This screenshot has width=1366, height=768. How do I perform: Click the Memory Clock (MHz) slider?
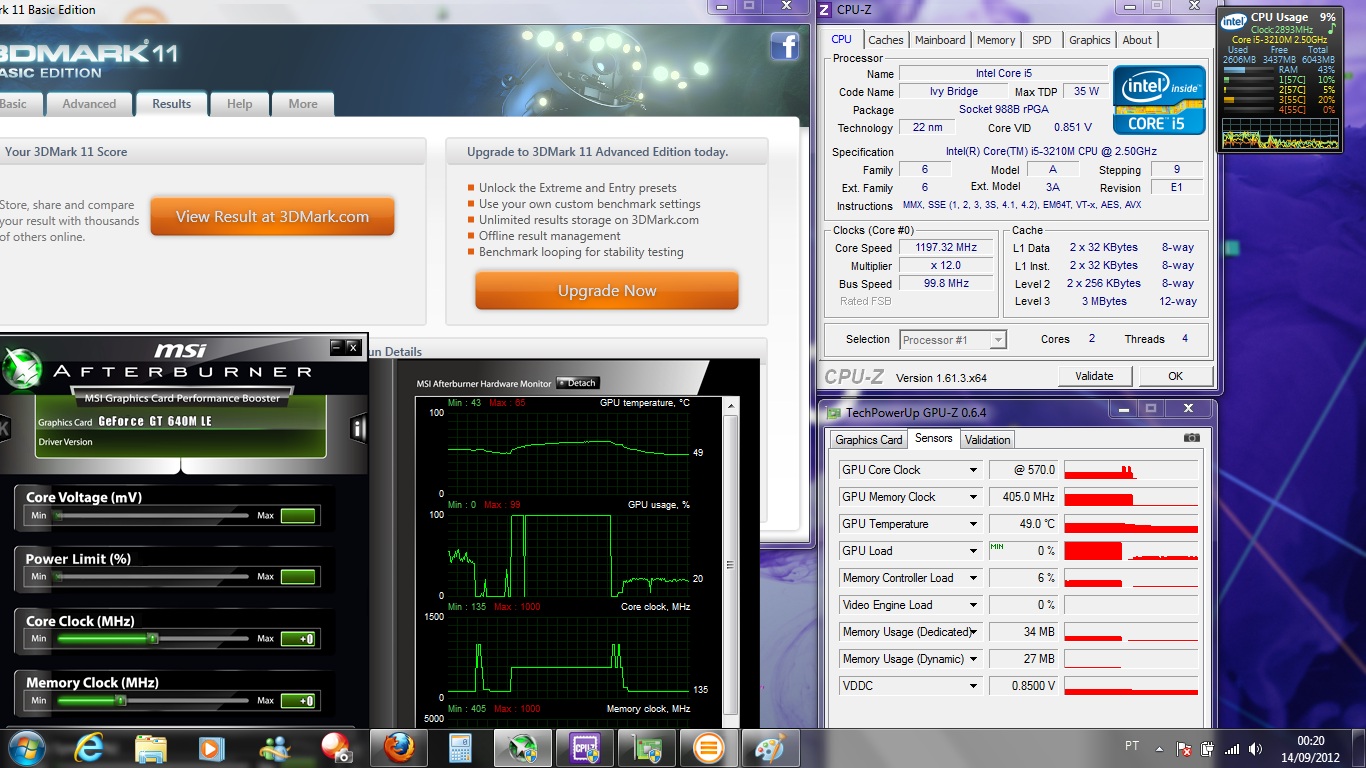(152, 700)
